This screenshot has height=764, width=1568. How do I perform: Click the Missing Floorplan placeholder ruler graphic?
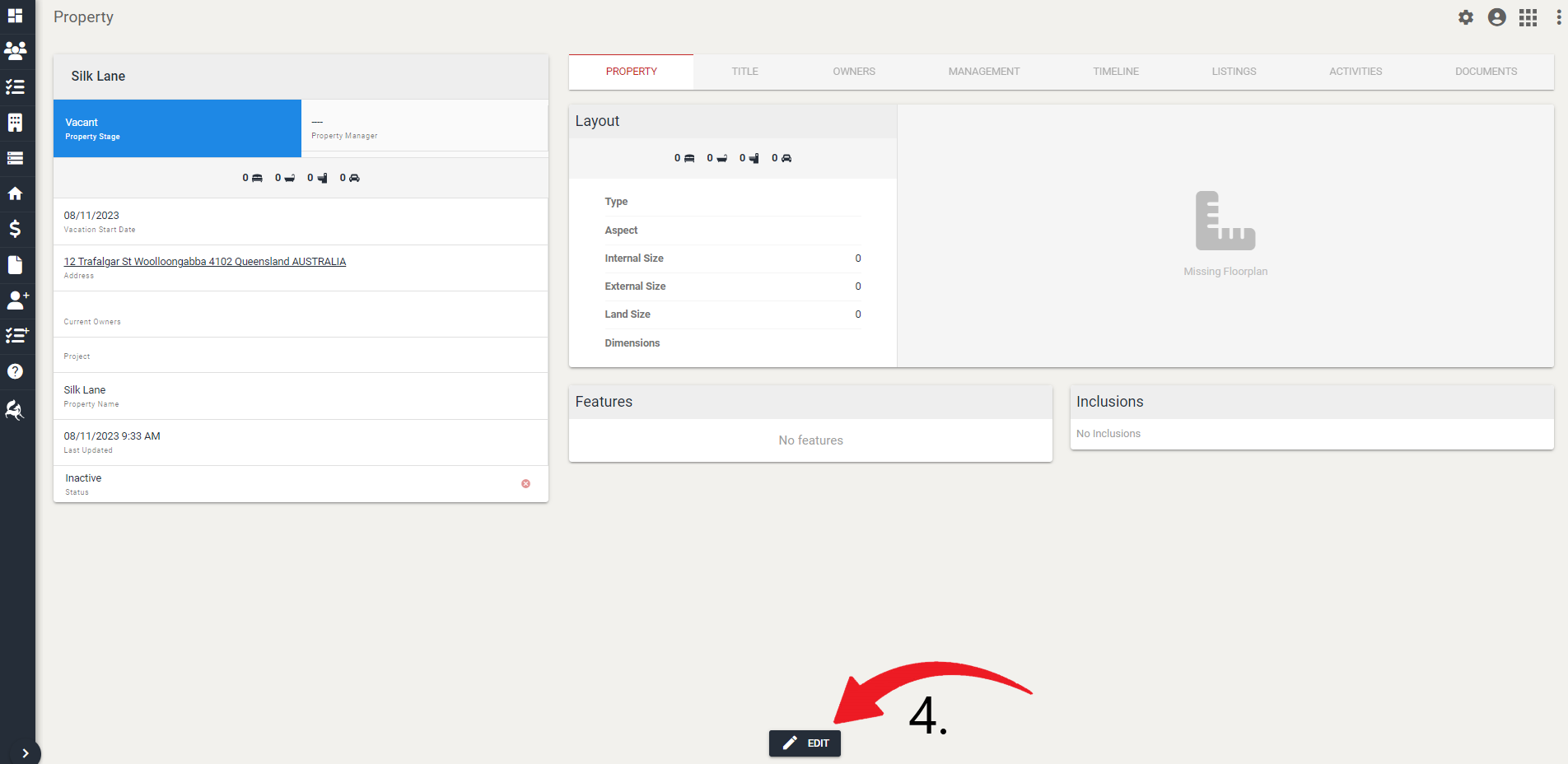click(x=1225, y=221)
